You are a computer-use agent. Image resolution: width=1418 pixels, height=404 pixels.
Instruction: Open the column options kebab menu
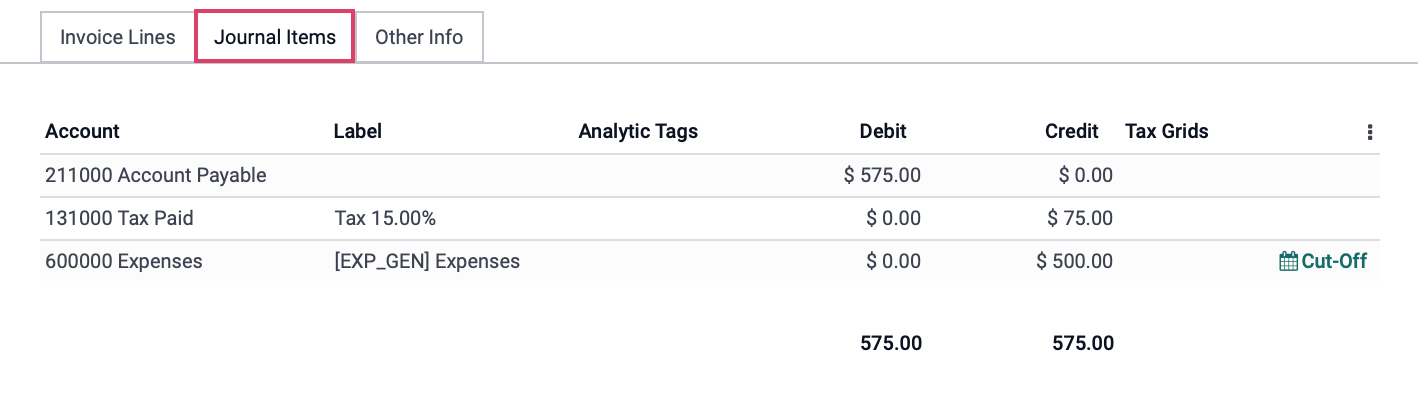coord(1369,132)
